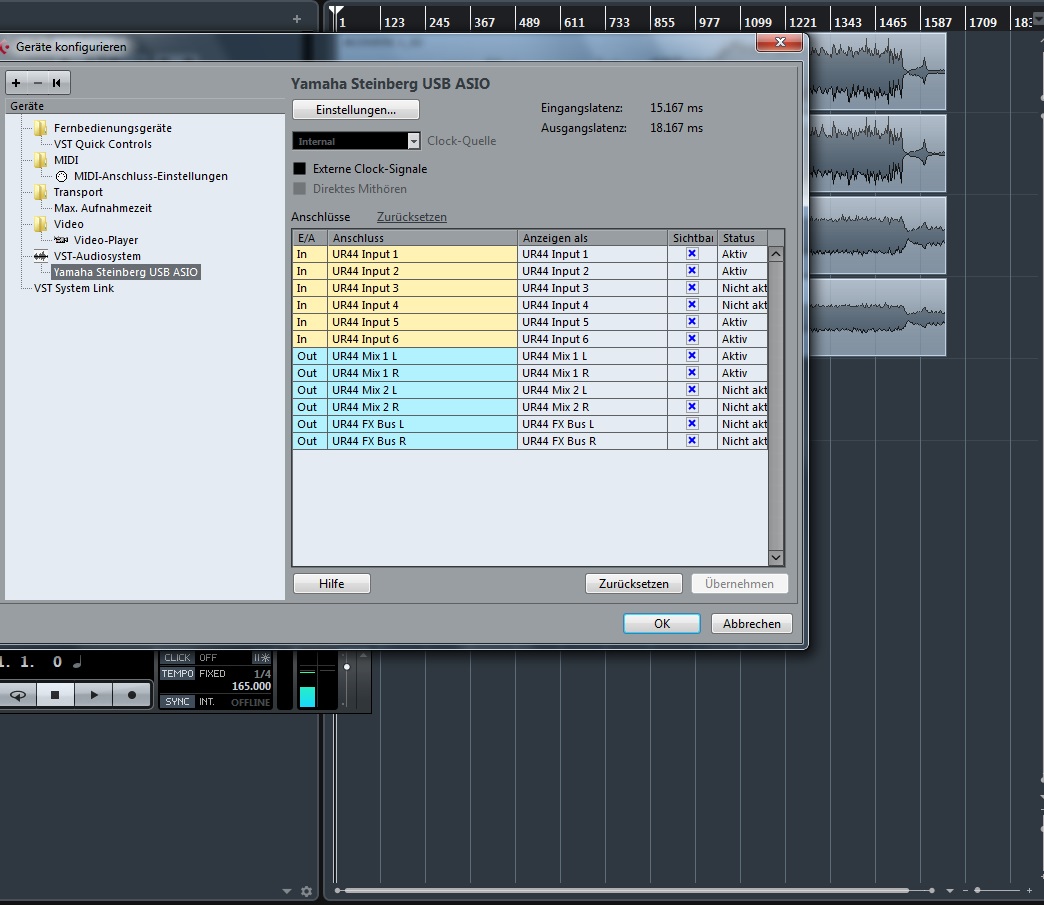Click the minus icon to remove a device
Image resolution: width=1044 pixels, height=905 pixels.
pyautogui.click(x=37, y=83)
